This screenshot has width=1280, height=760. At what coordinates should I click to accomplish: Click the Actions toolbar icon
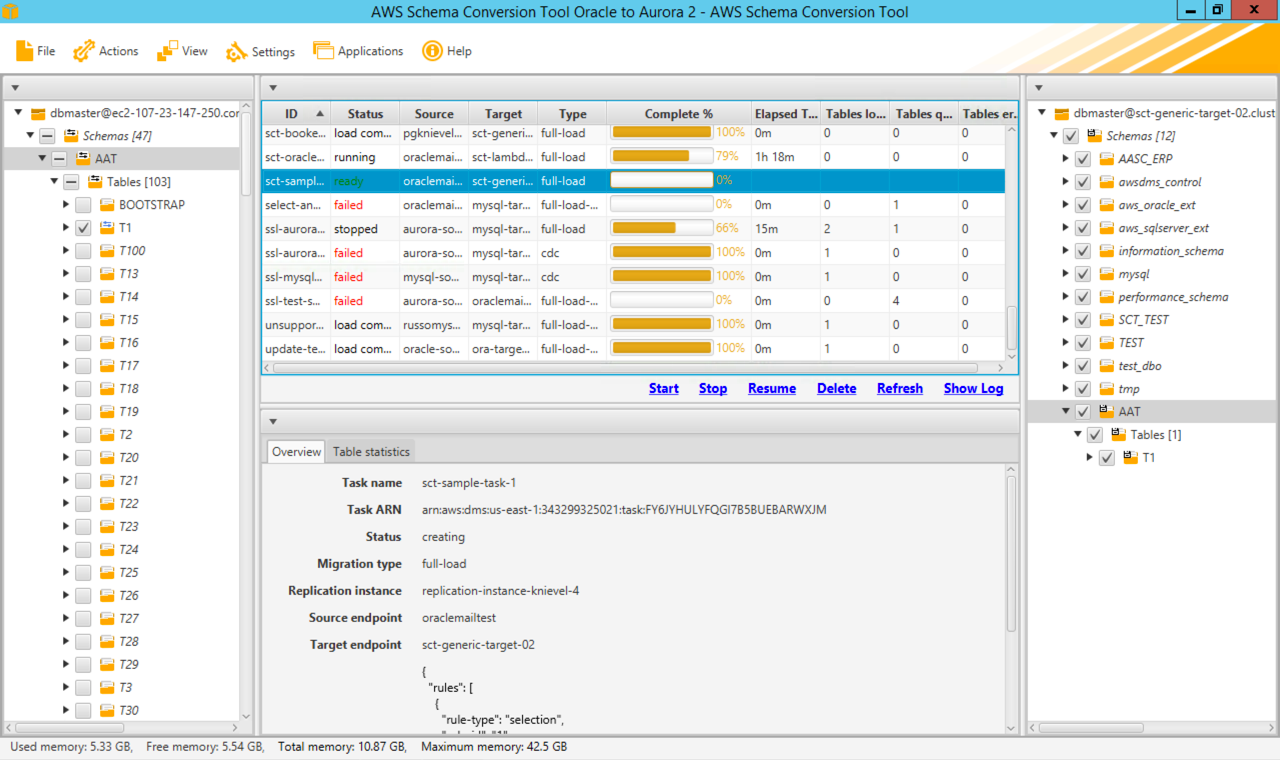click(x=84, y=51)
